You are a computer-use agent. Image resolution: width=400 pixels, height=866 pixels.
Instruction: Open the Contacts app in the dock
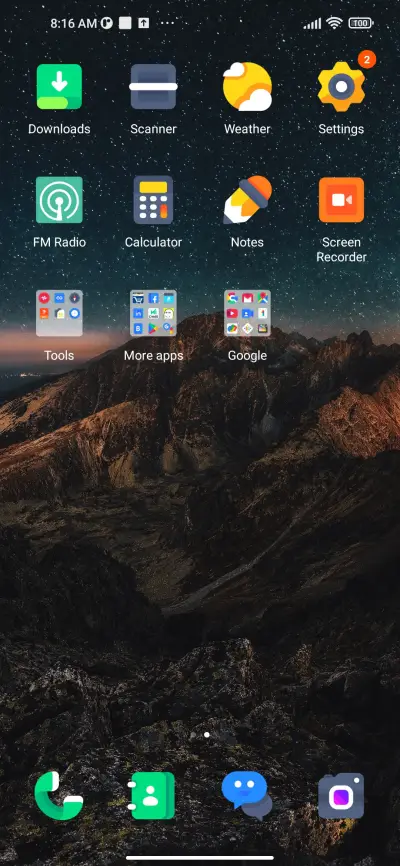[x=151, y=795]
